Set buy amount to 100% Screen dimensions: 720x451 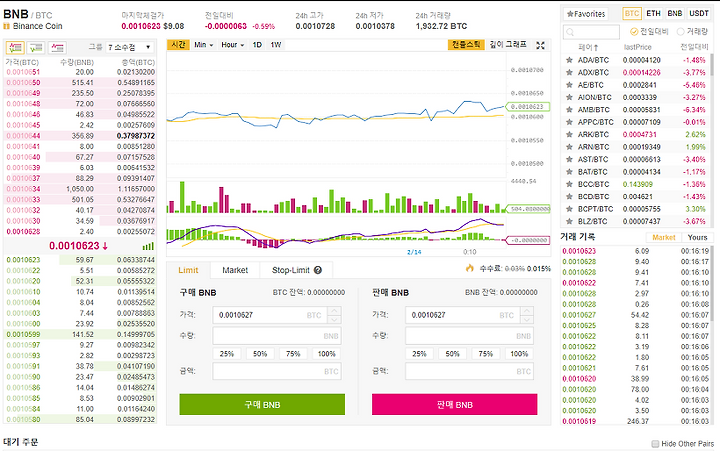pos(326,354)
